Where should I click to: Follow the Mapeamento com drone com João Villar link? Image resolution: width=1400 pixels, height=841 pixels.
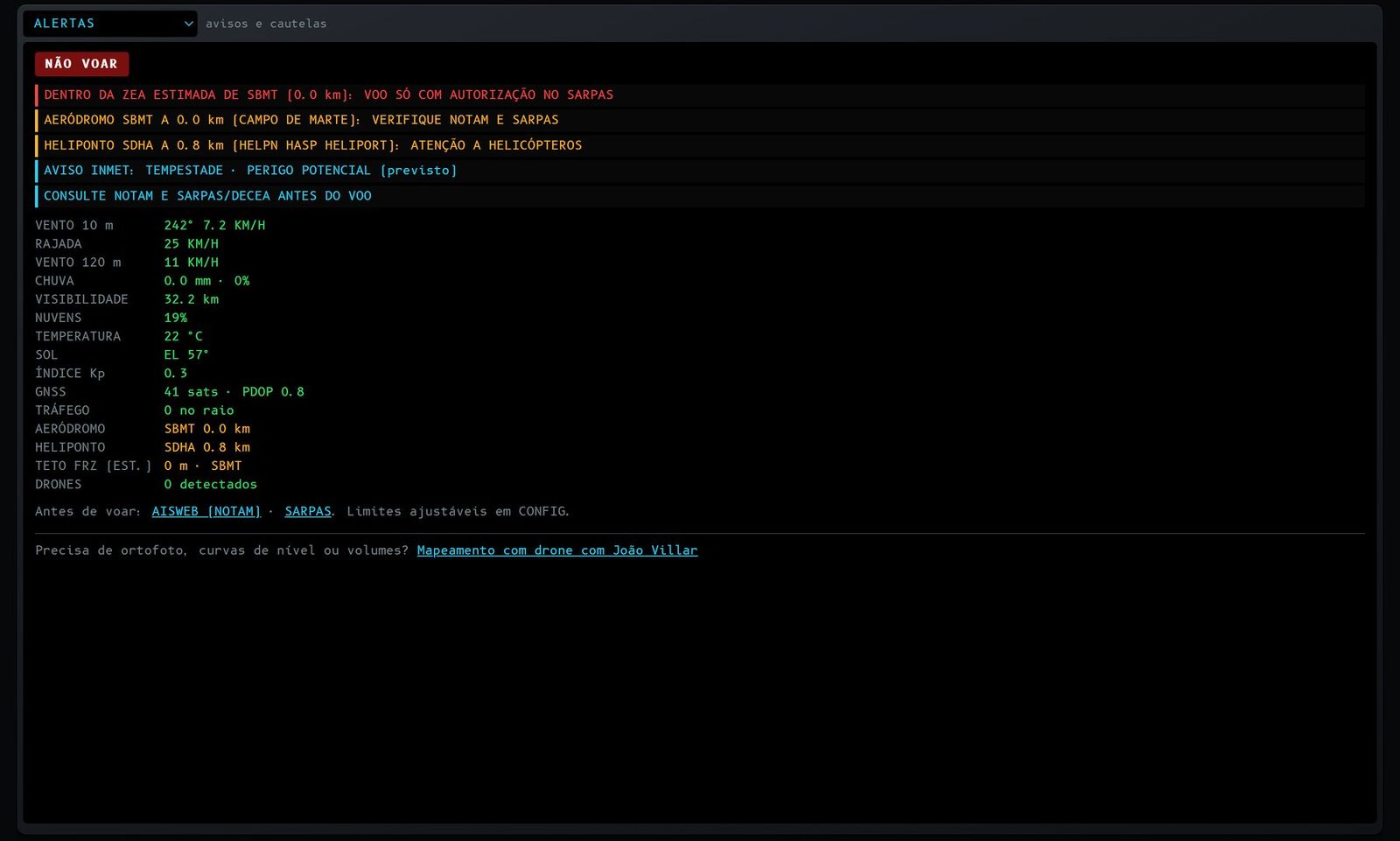(x=557, y=550)
